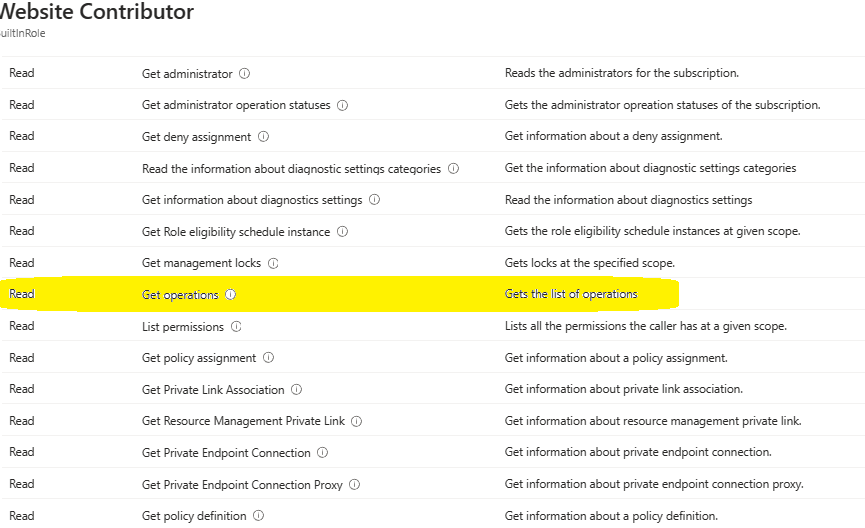The image size is (865, 528).
Task: Show info for diagnostic settings categories
Action: 453,168
